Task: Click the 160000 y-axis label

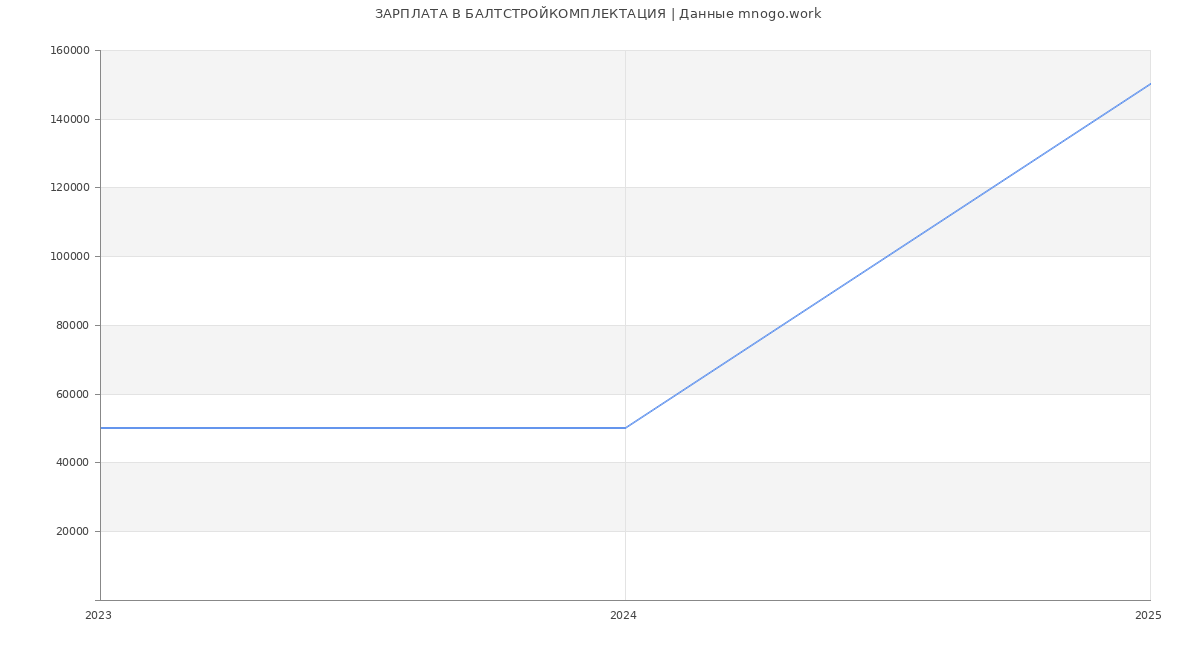Action: (x=72, y=51)
